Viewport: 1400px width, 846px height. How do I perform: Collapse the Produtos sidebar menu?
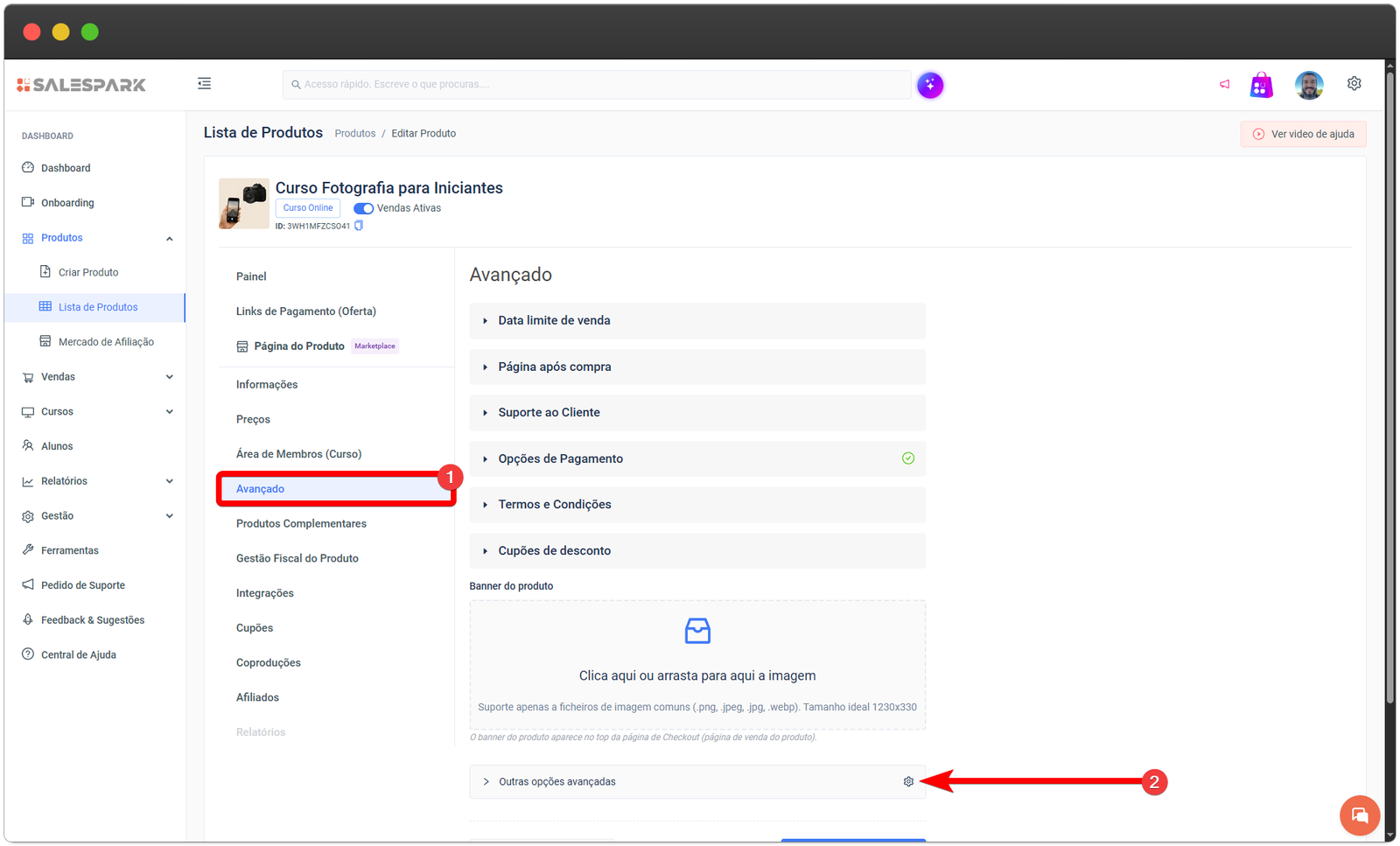[x=169, y=238]
